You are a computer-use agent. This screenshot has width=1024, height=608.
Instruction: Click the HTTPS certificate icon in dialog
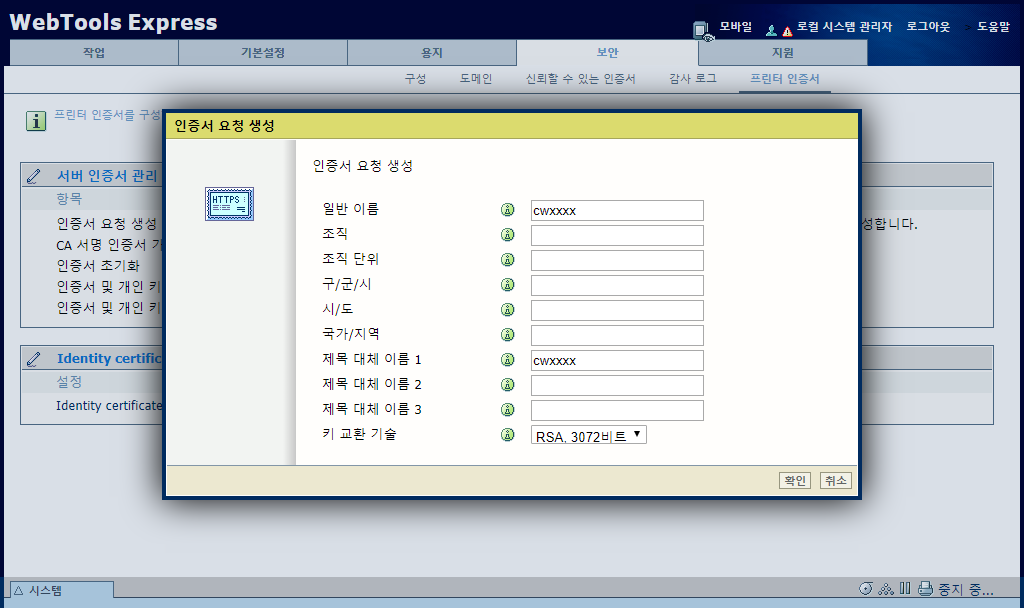229,204
